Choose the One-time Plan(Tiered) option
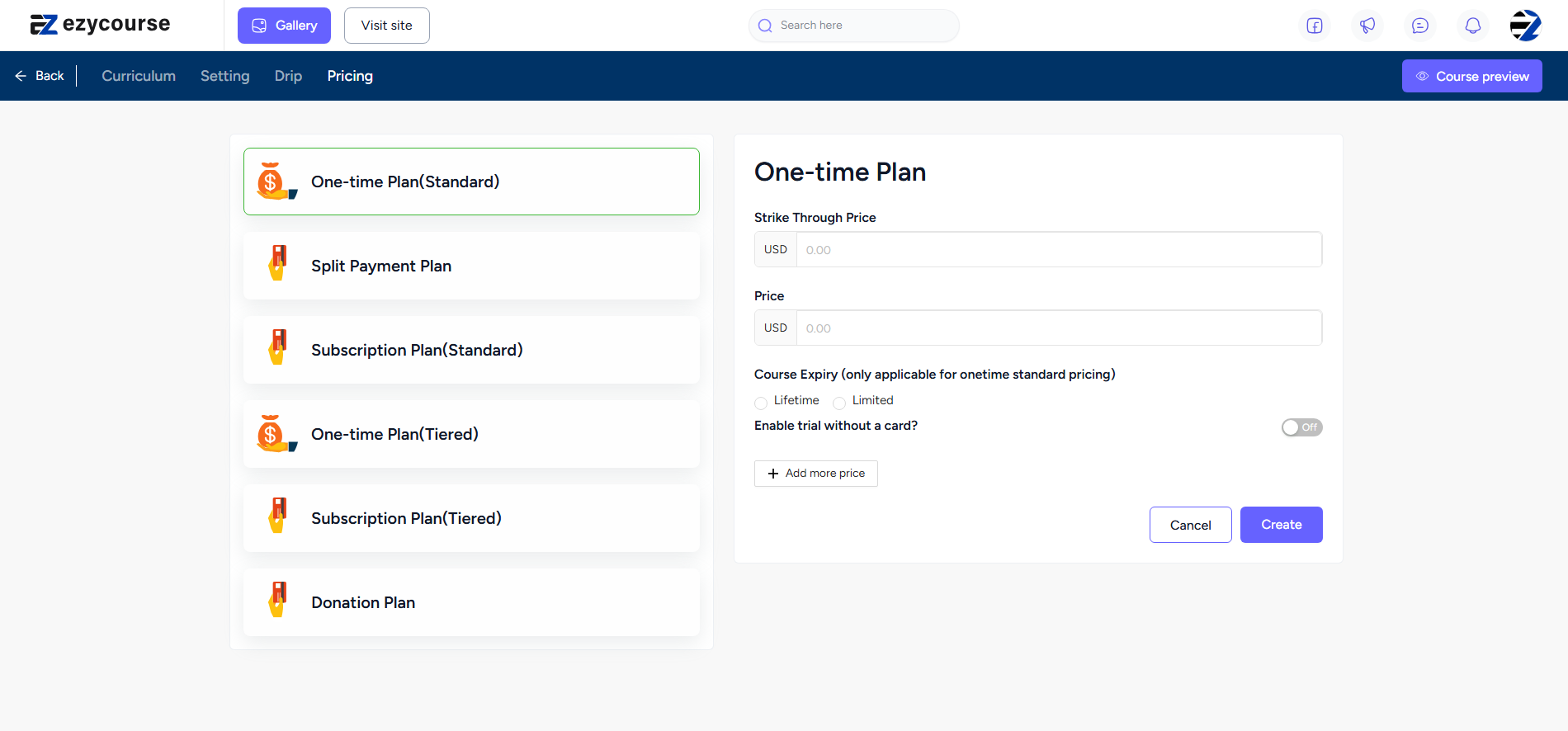Screen dimensions: 1568x731 click(x=471, y=434)
